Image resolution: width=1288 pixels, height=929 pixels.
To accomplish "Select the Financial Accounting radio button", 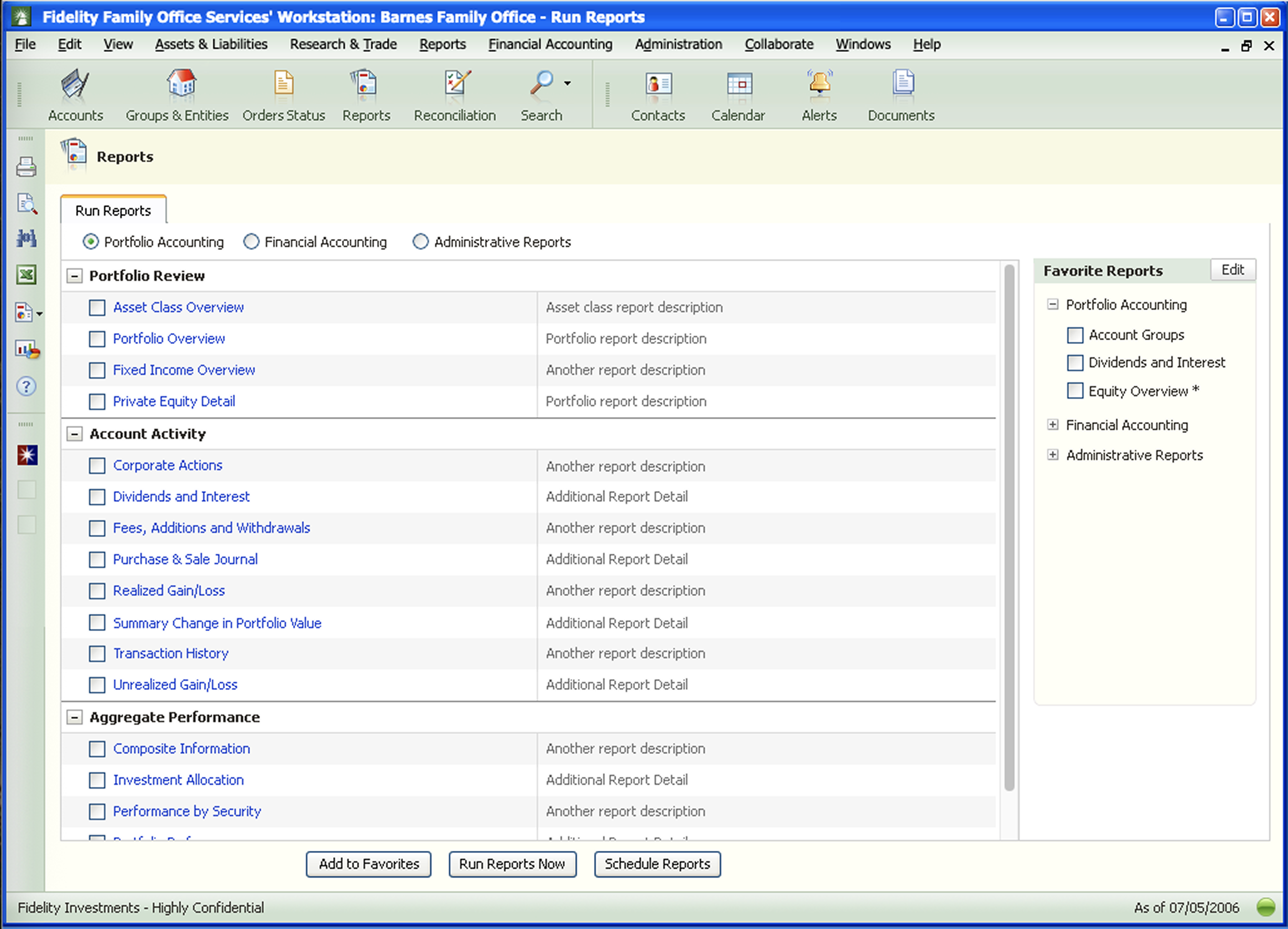I will click(251, 242).
